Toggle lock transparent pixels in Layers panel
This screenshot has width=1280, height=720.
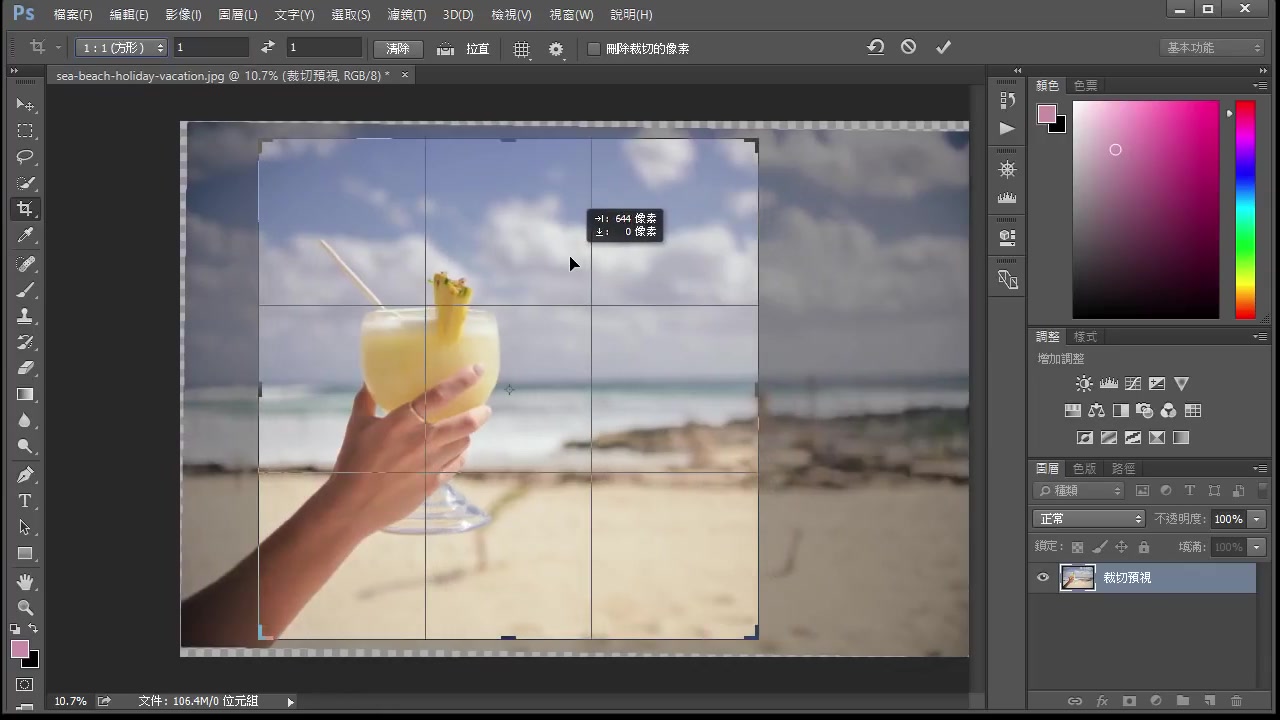[1077, 546]
